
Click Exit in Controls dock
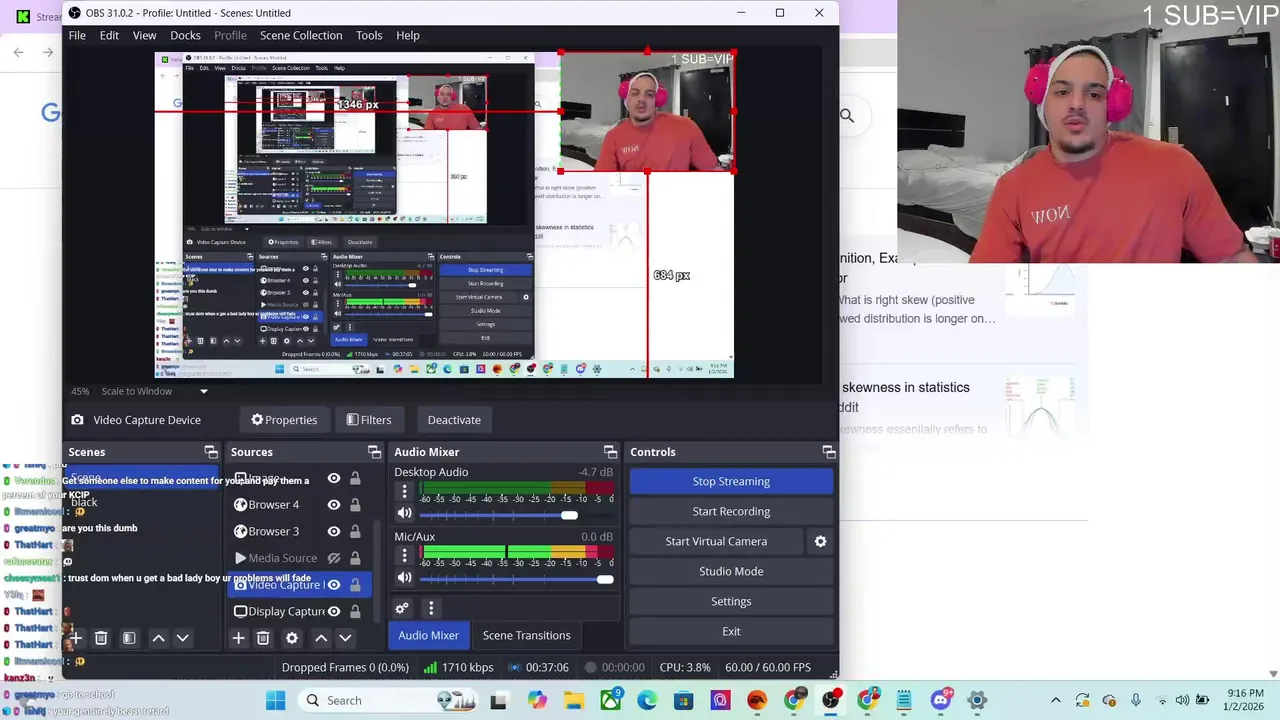pos(731,631)
